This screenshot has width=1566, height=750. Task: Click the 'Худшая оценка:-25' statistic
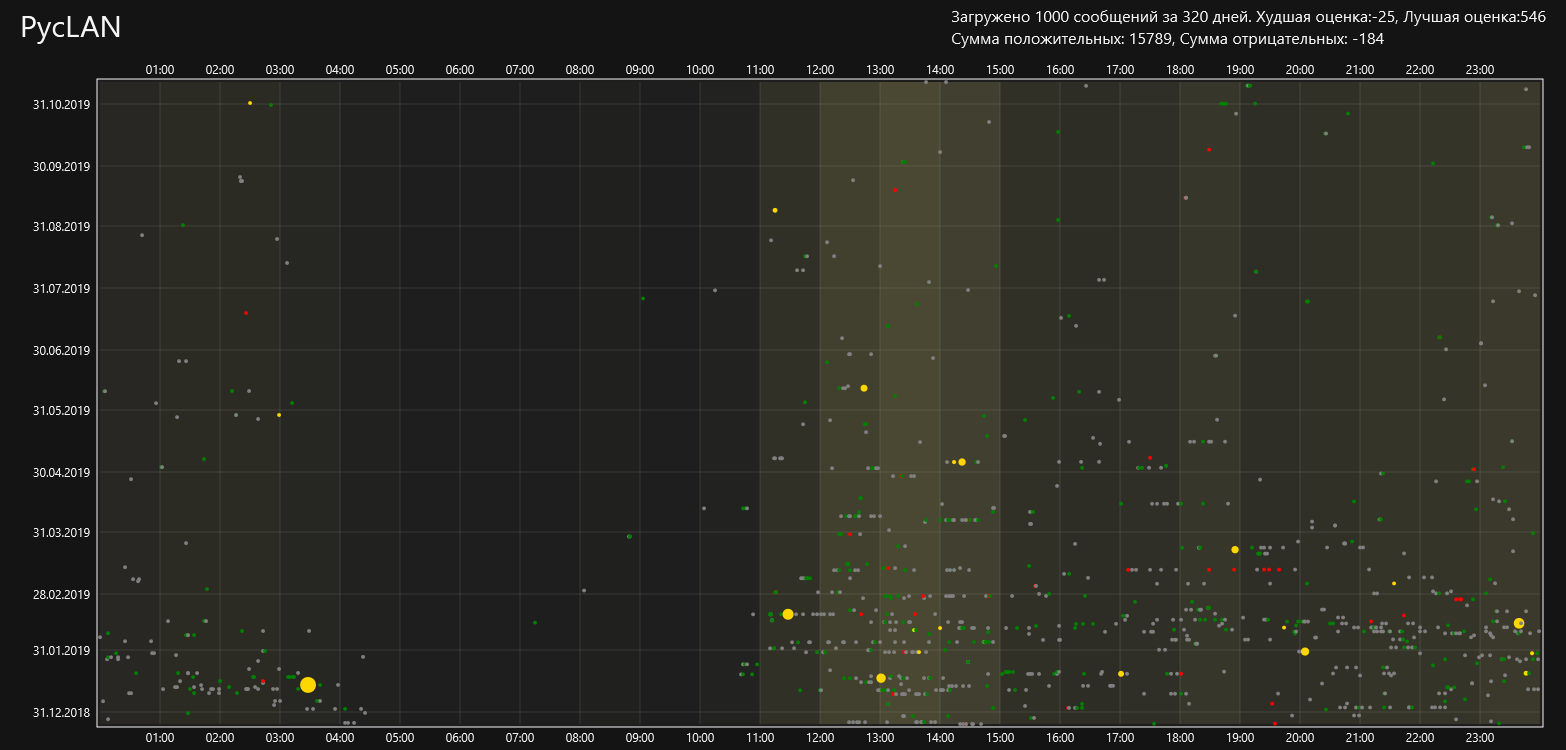1327,16
